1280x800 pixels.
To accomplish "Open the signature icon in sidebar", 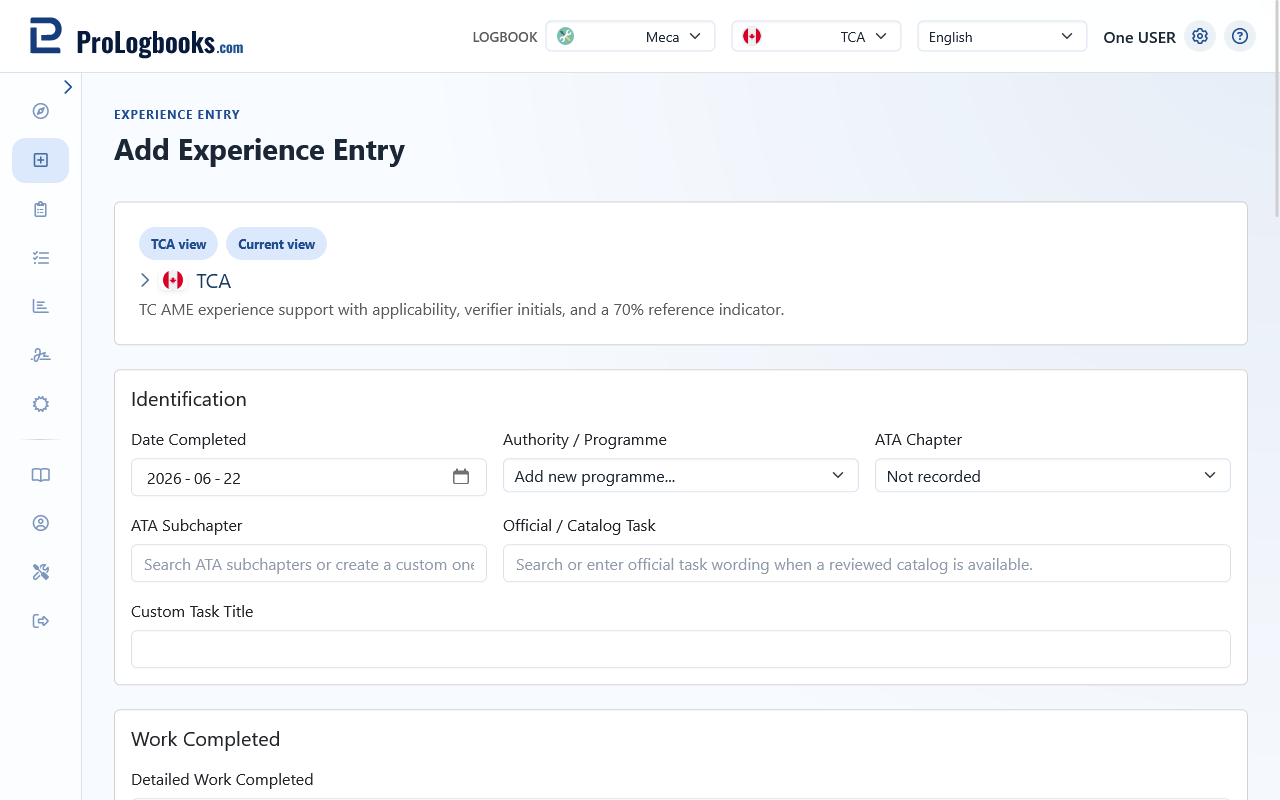I will (x=41, y=355).
